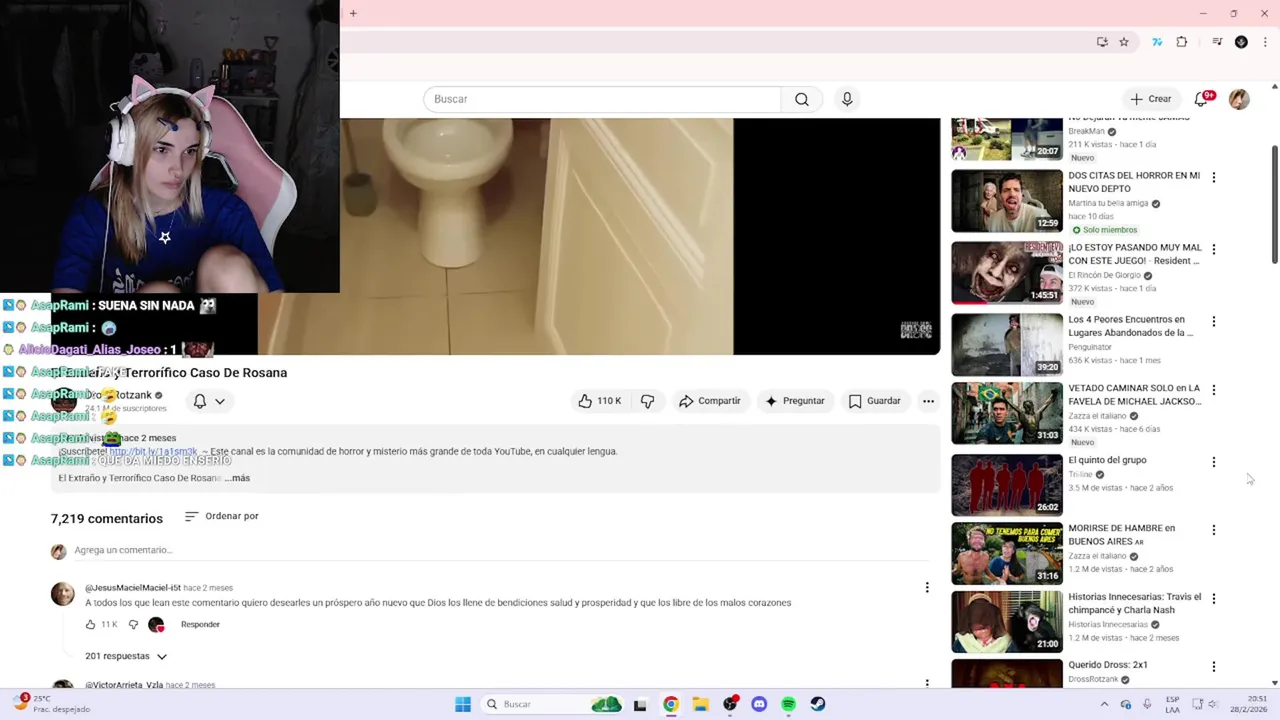
Task: Click the YouTube search magnifier button
Action: click(801, 99)
